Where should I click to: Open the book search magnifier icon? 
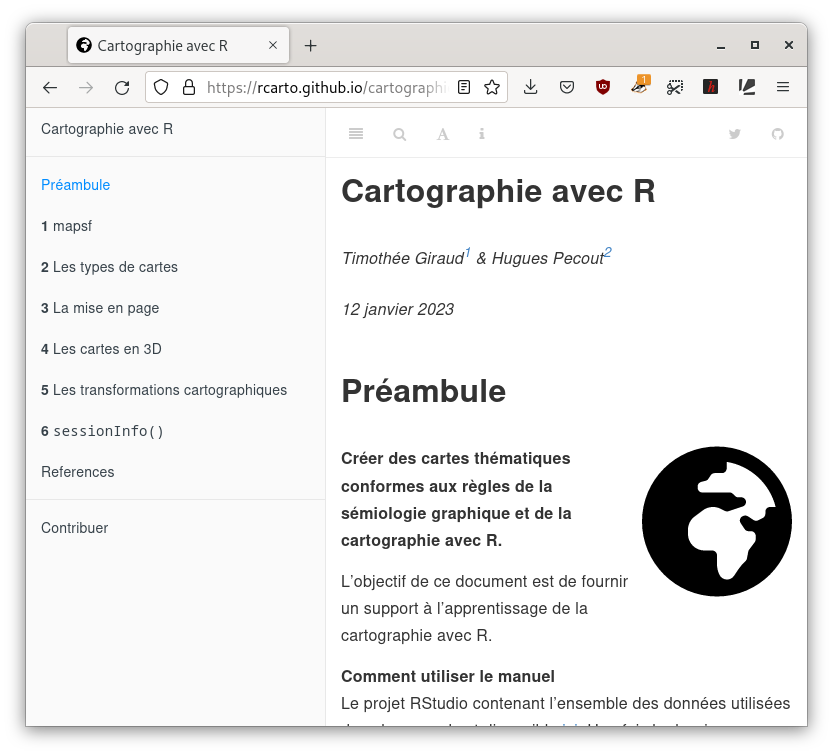[400, 134]
